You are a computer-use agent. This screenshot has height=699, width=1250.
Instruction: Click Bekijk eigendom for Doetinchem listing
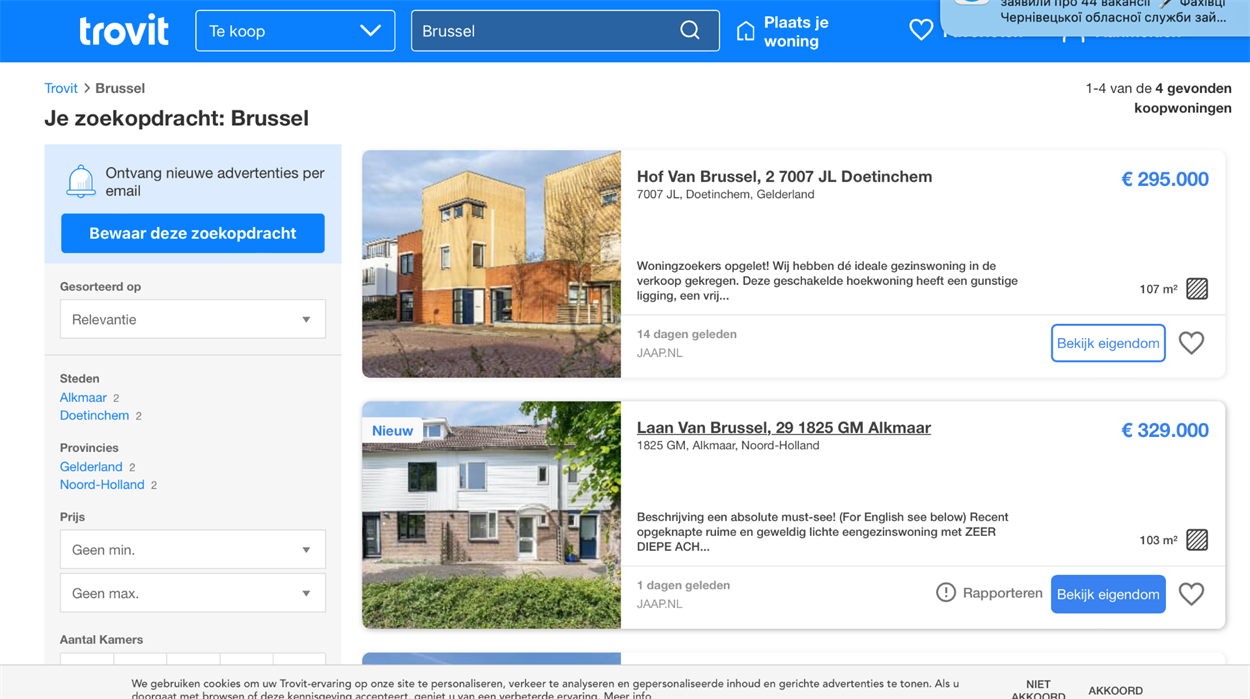[1108, 343]
